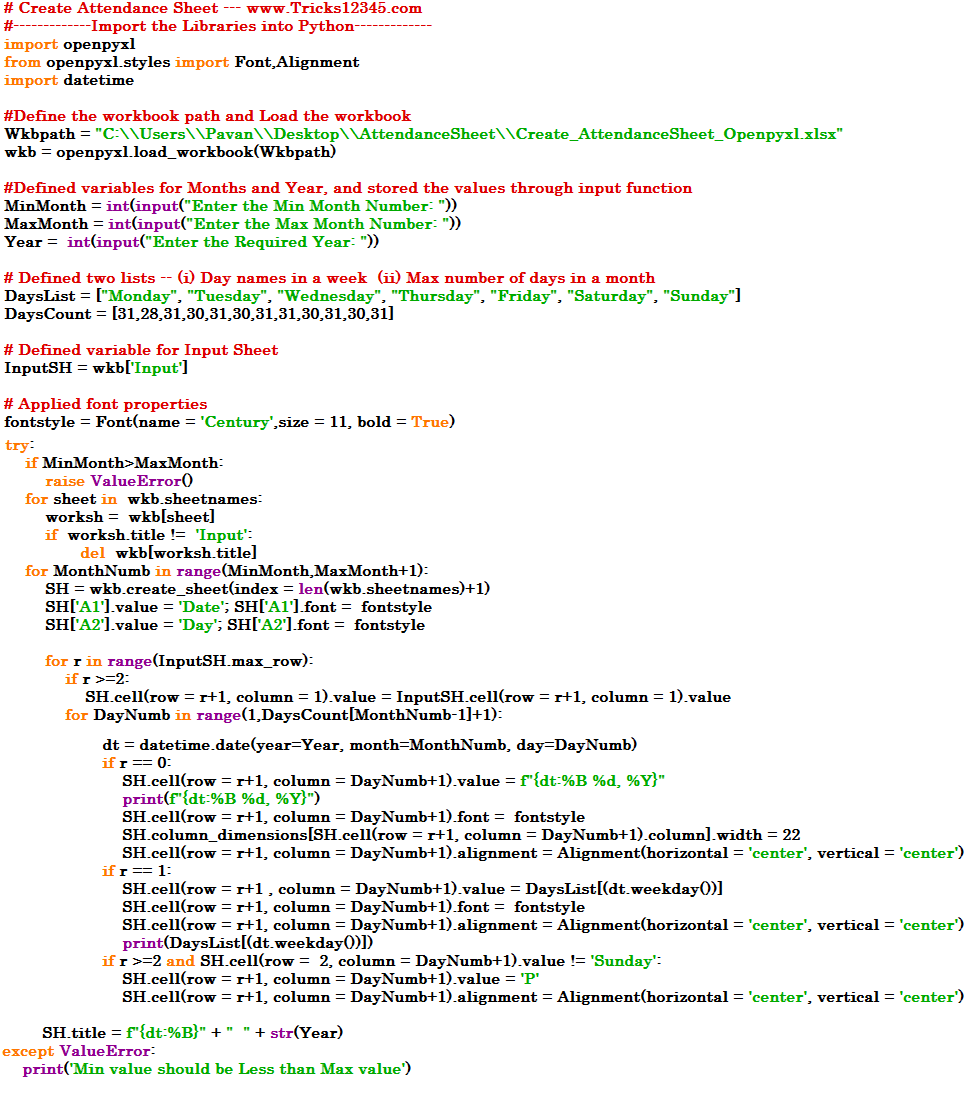Image resolution: width=973 pixels, height=1094 pixels.
Task: Click the 'if r == 0:' line
Action: pyautogui.click(x=137, y=763)
